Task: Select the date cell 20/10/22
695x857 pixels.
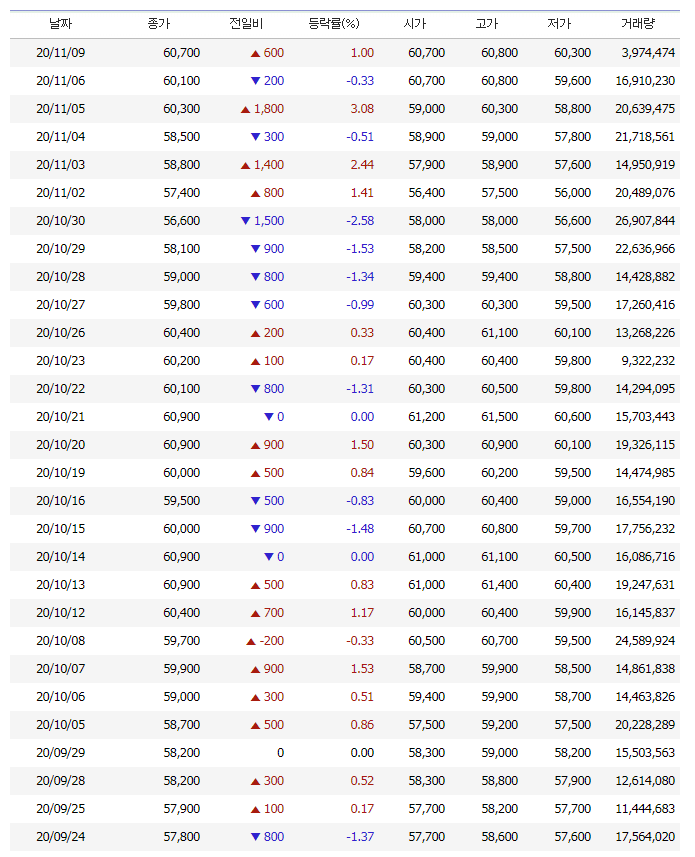Action: pyautogui.click(x=61, y=389)
